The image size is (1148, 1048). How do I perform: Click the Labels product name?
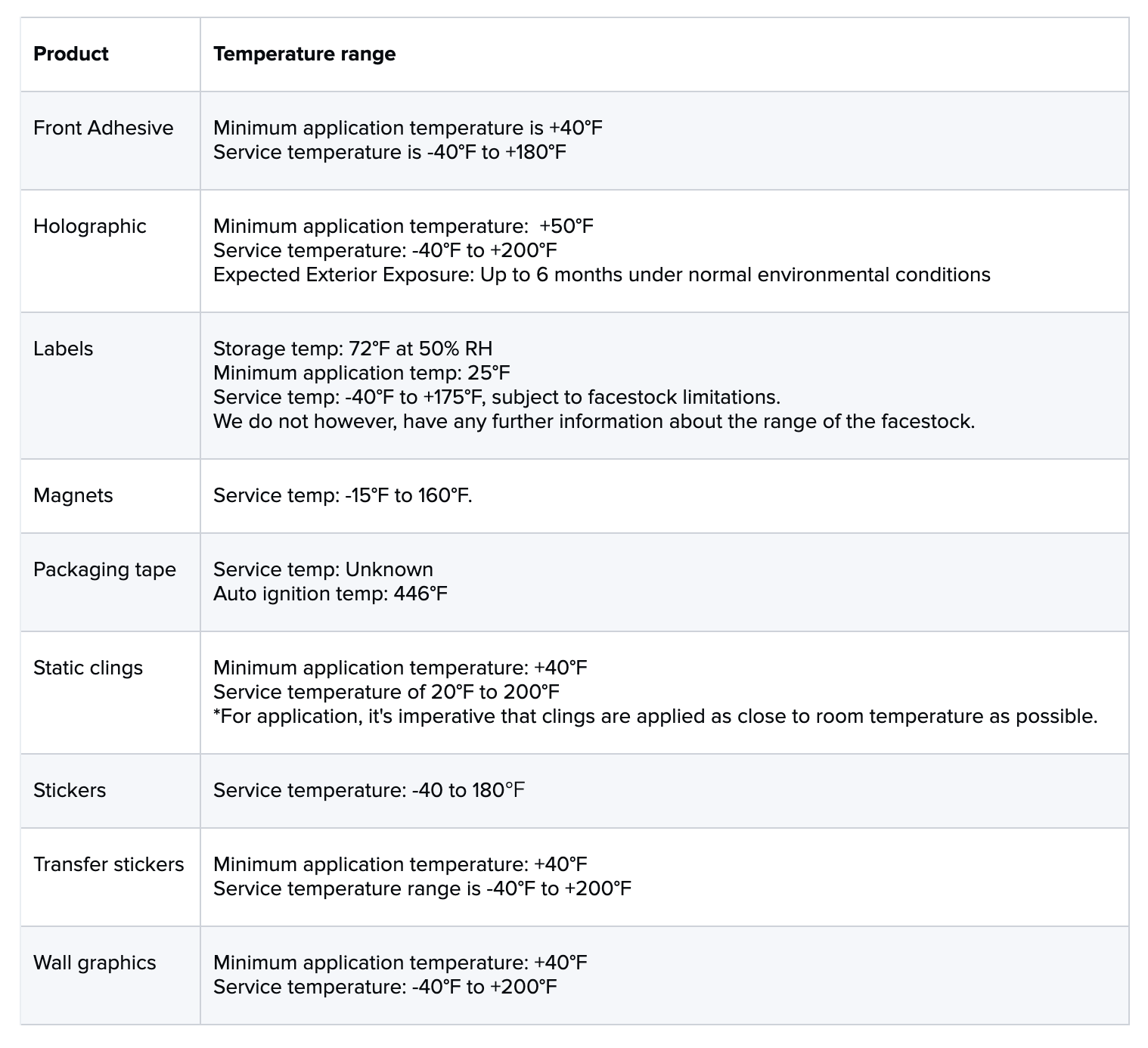click(x=64, y=349)
